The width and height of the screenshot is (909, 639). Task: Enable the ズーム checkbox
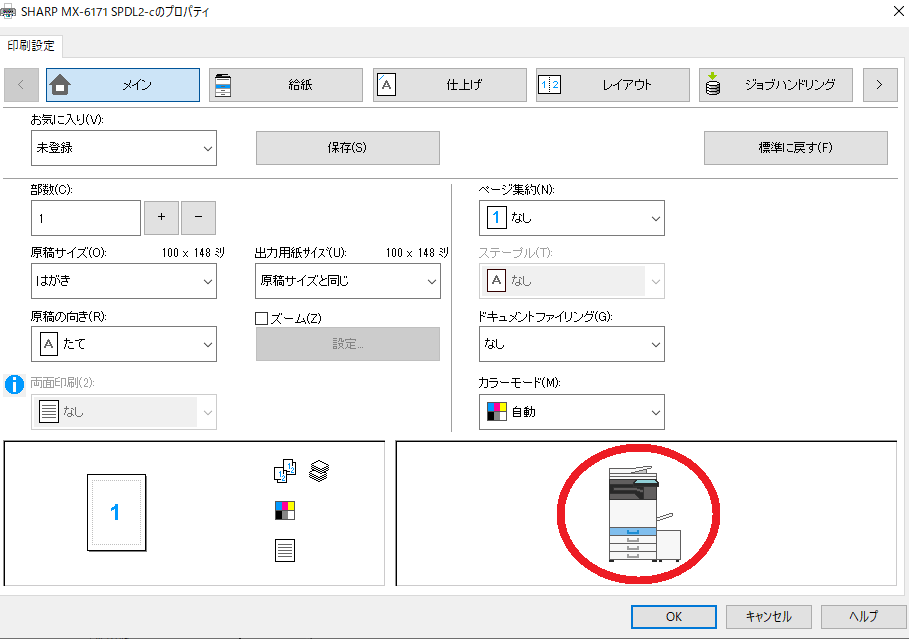click(x=262, y=319)
